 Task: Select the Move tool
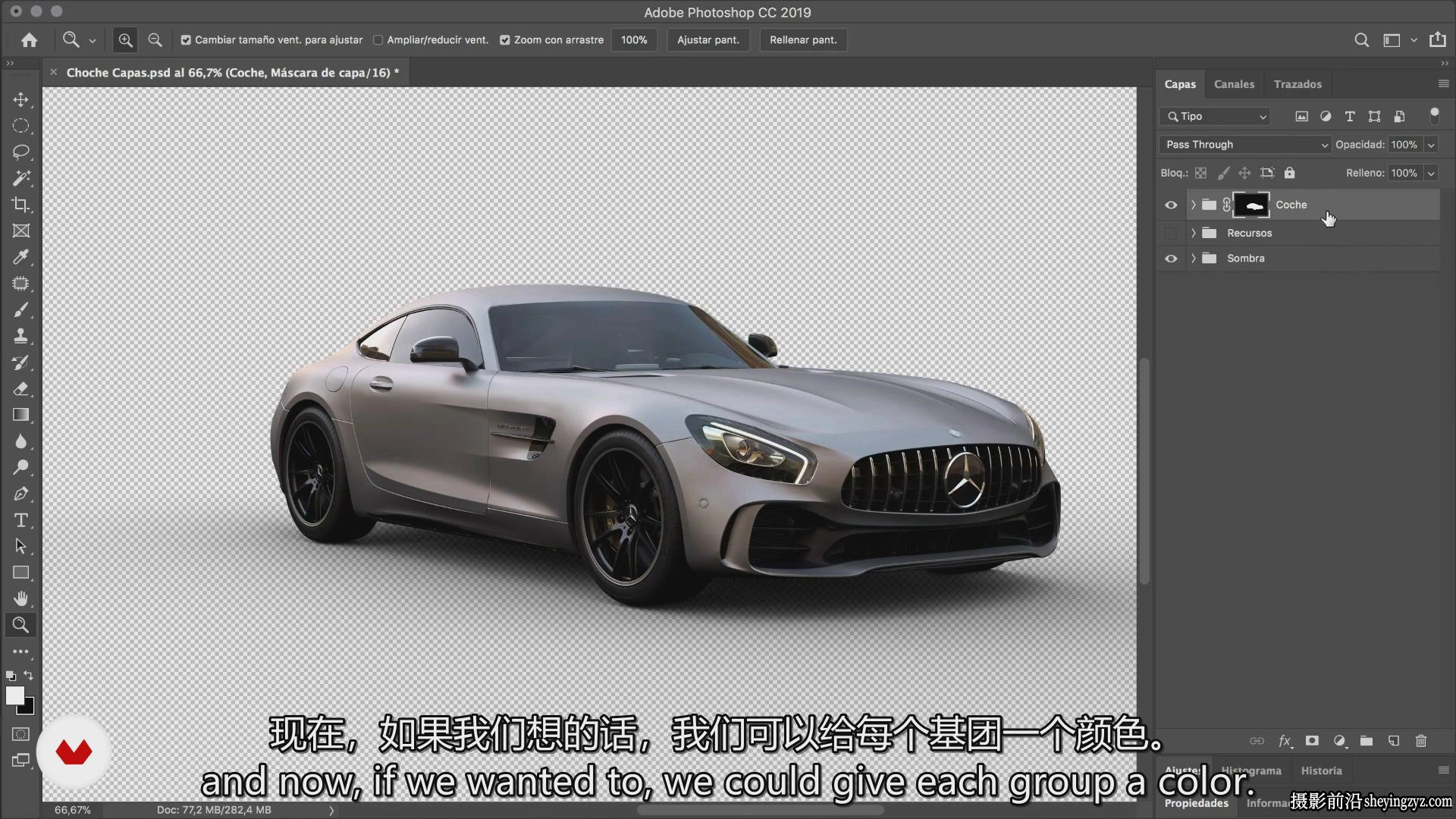pyautogui.click(x=20, y=99)
